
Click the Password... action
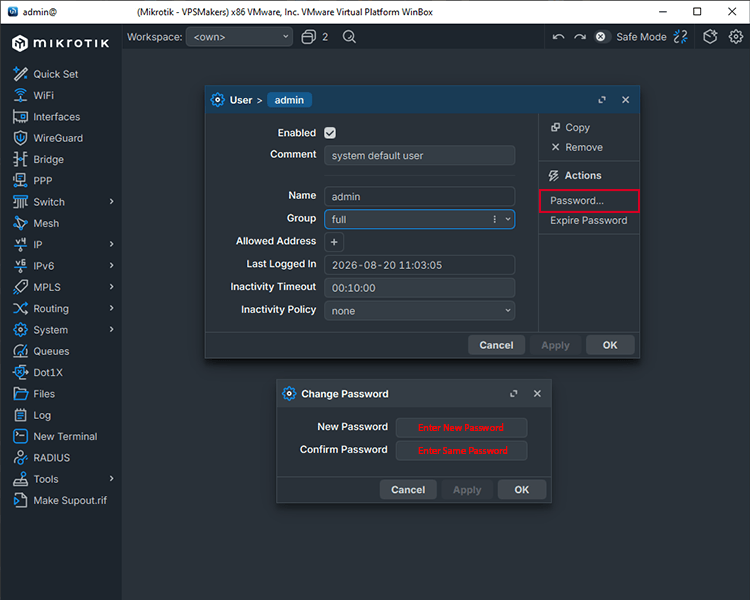589,201
